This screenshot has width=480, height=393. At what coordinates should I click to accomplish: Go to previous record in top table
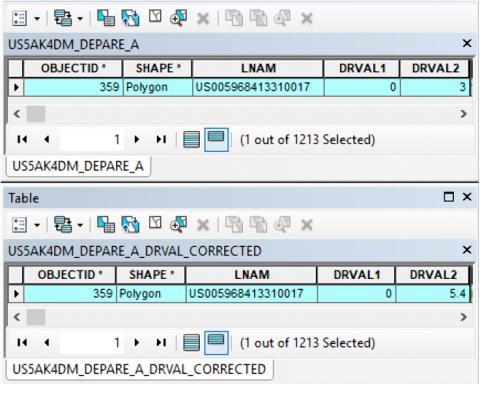(47, 139)
